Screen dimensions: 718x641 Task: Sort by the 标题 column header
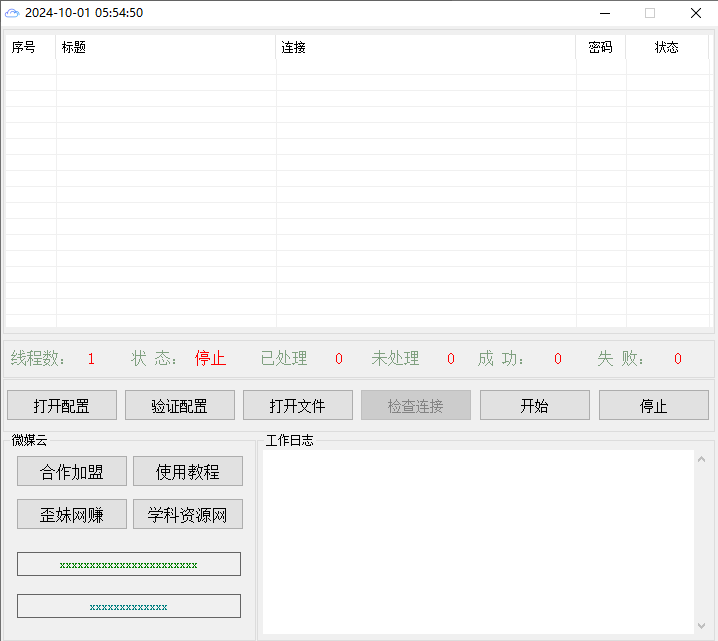(x=166, y=47)
